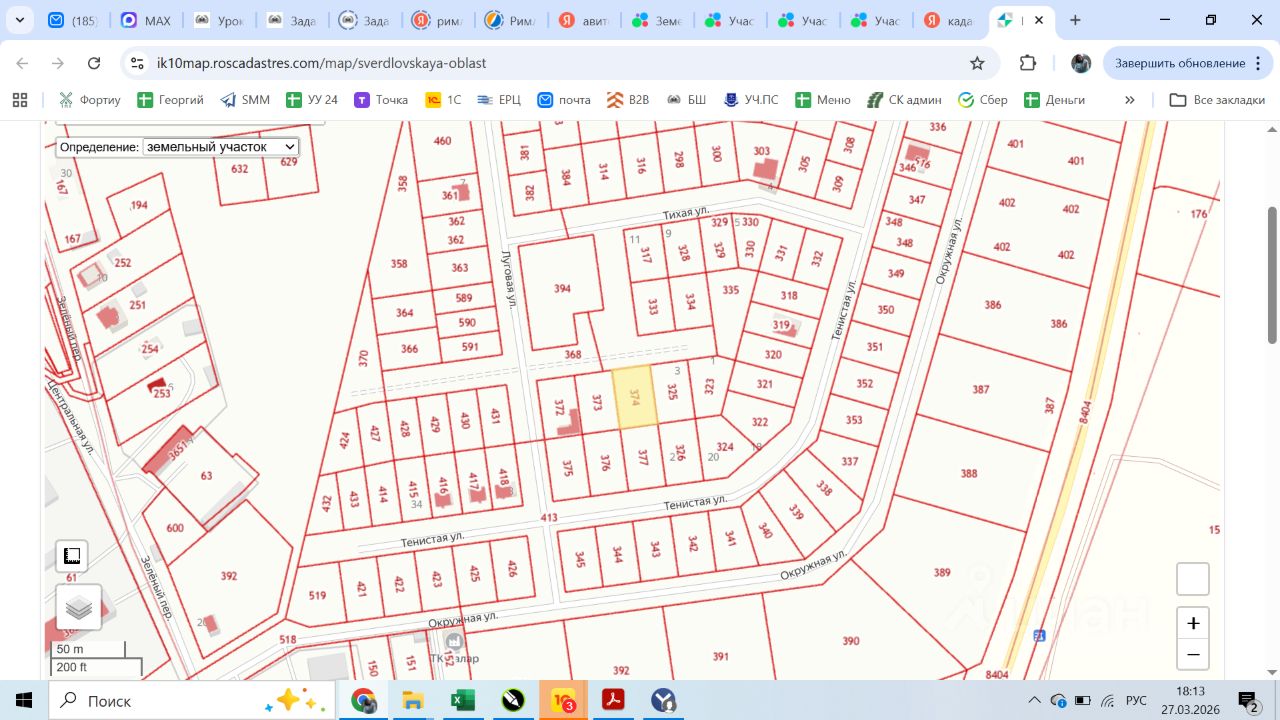The height and width of the screenshot is (720, 1280).
Task: Click the browser forward arrow
Action: tap(58, 63)
